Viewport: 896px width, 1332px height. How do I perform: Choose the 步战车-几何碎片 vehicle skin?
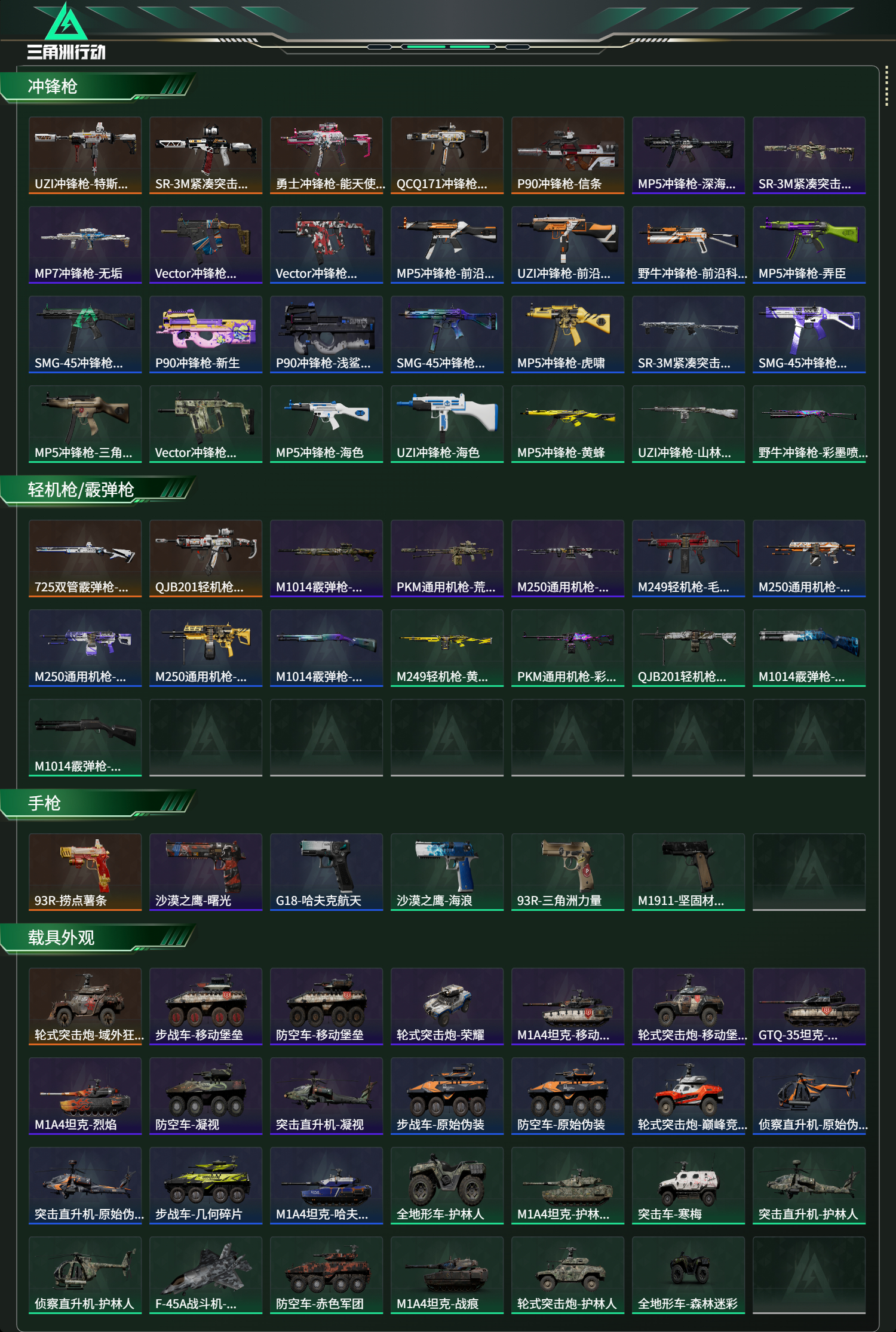[x=205, y=1186]
